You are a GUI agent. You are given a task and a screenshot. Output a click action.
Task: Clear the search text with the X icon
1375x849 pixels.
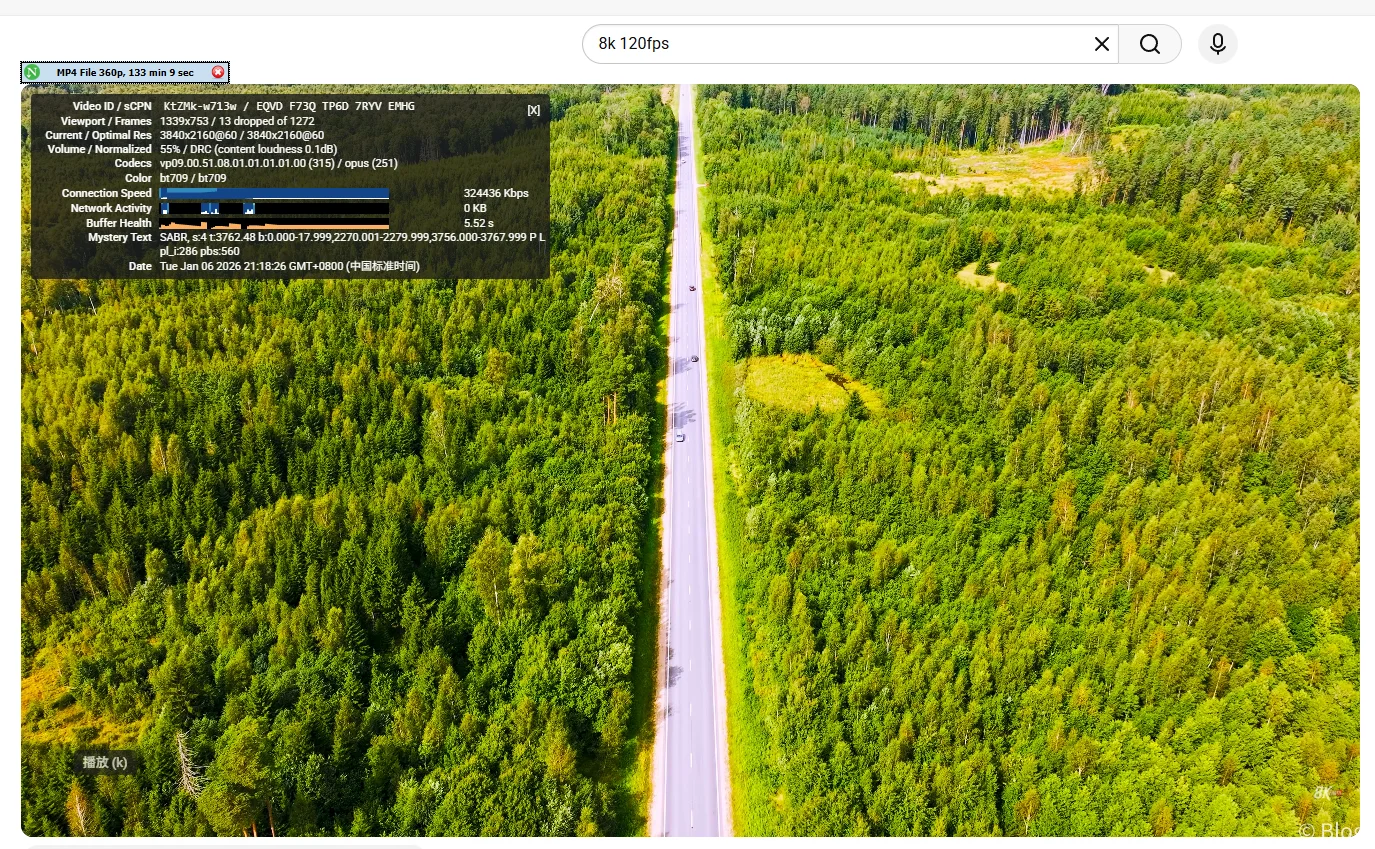(1101, 44)
